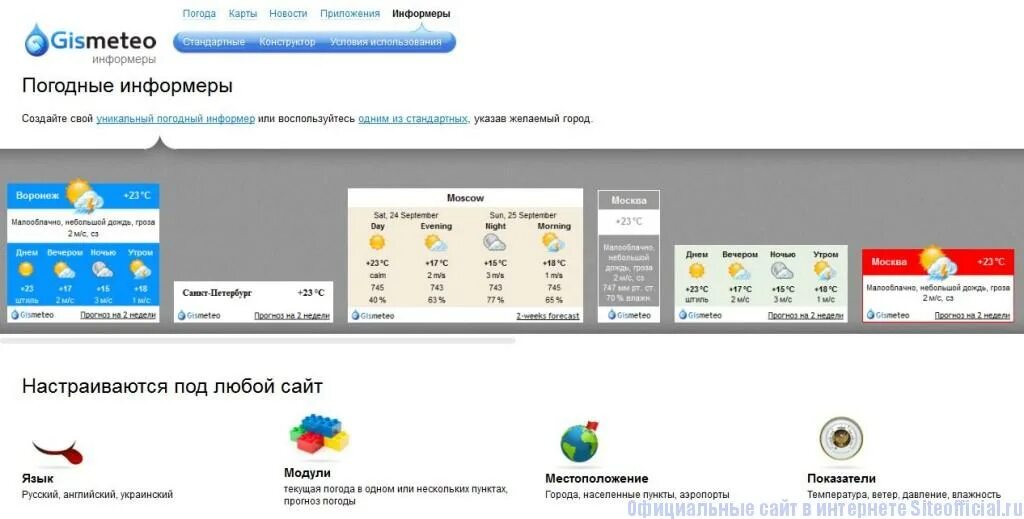The width and height of the screenshot is (1024, 519).
Task: Click the barometer Показатели icon
Action: 841,439
